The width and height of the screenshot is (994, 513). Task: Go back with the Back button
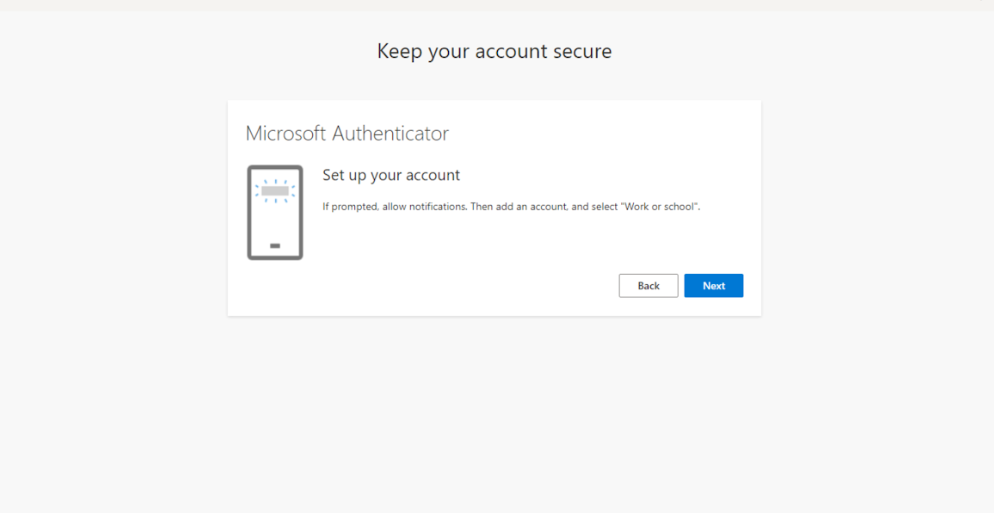[x=648, y=286]
